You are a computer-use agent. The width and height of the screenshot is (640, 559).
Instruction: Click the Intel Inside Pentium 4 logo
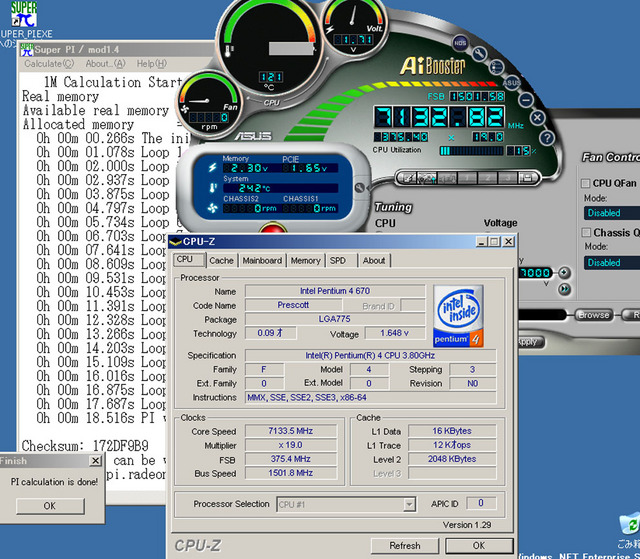458,316
